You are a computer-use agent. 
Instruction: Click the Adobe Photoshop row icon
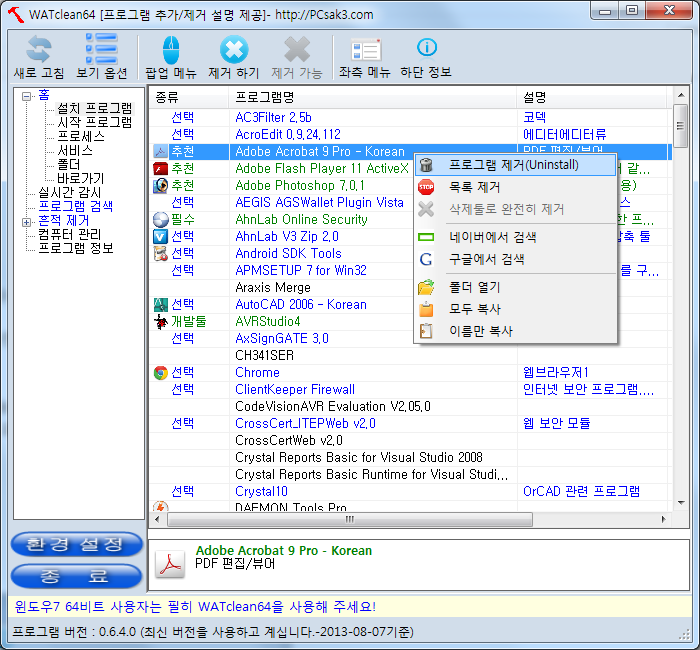tap(160, 186)
